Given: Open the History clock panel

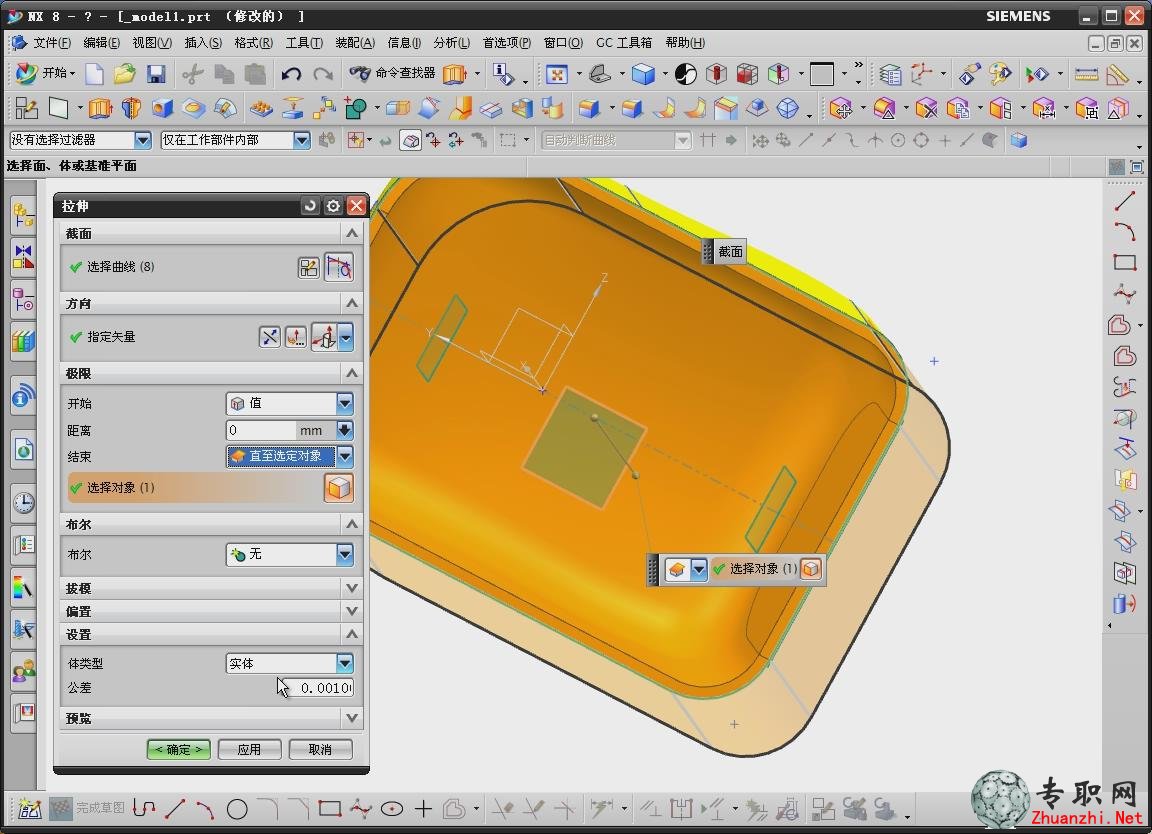Looking at the screenshot, I should tap(24, 503).
